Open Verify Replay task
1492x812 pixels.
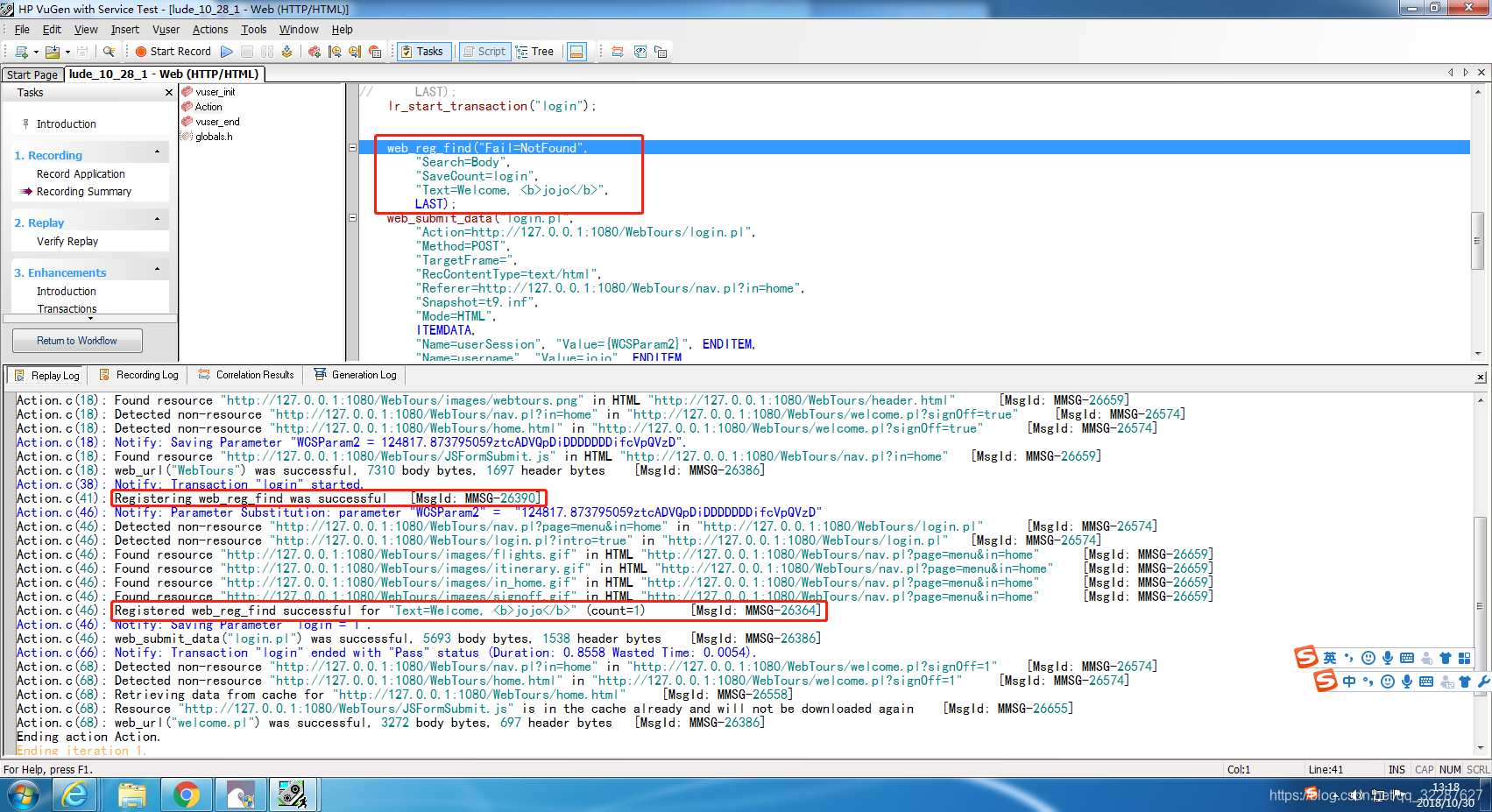tap(67, 242)
